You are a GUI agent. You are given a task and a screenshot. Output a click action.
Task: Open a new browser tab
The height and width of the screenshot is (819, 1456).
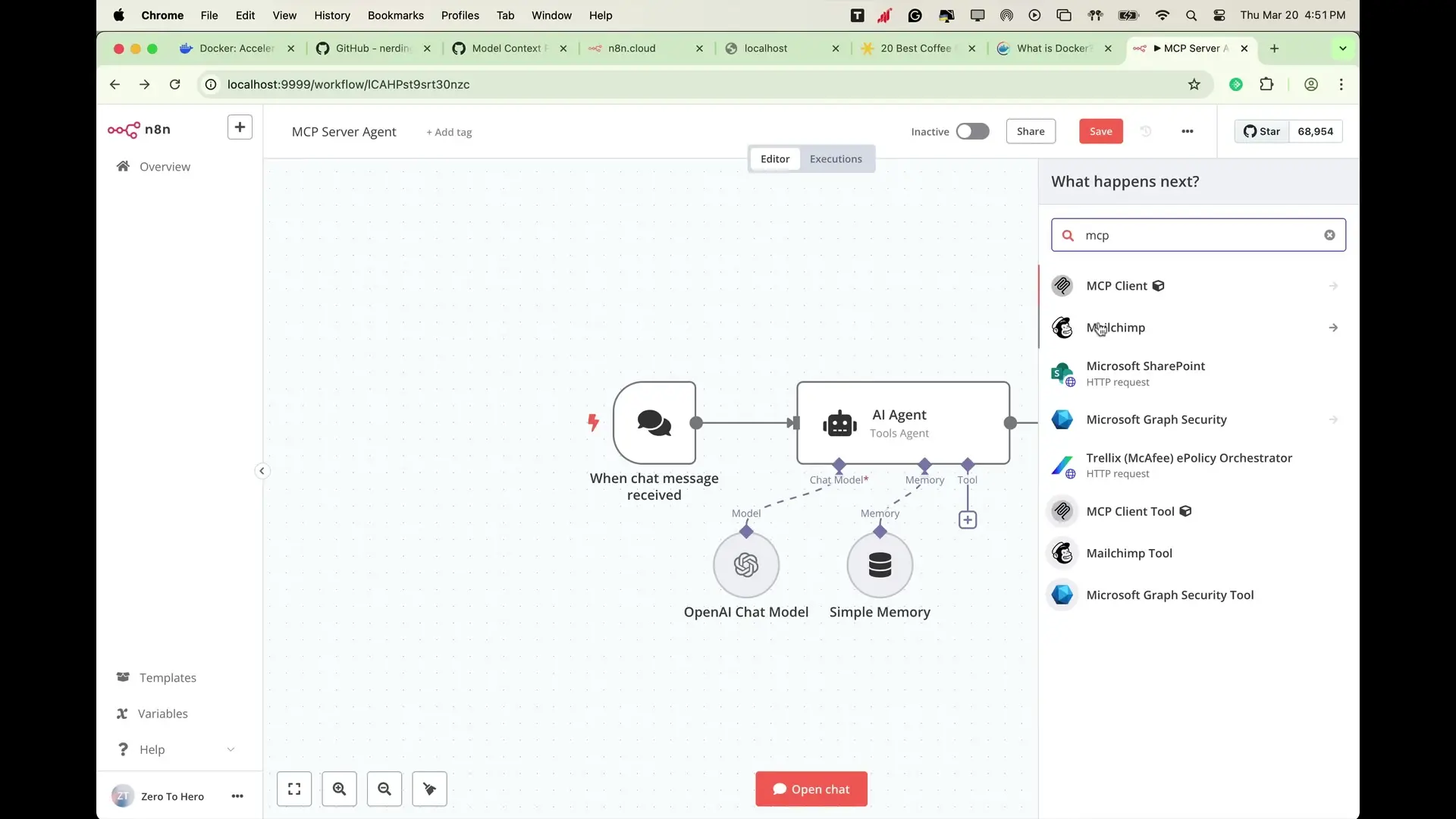click(x=1275, y=48)
